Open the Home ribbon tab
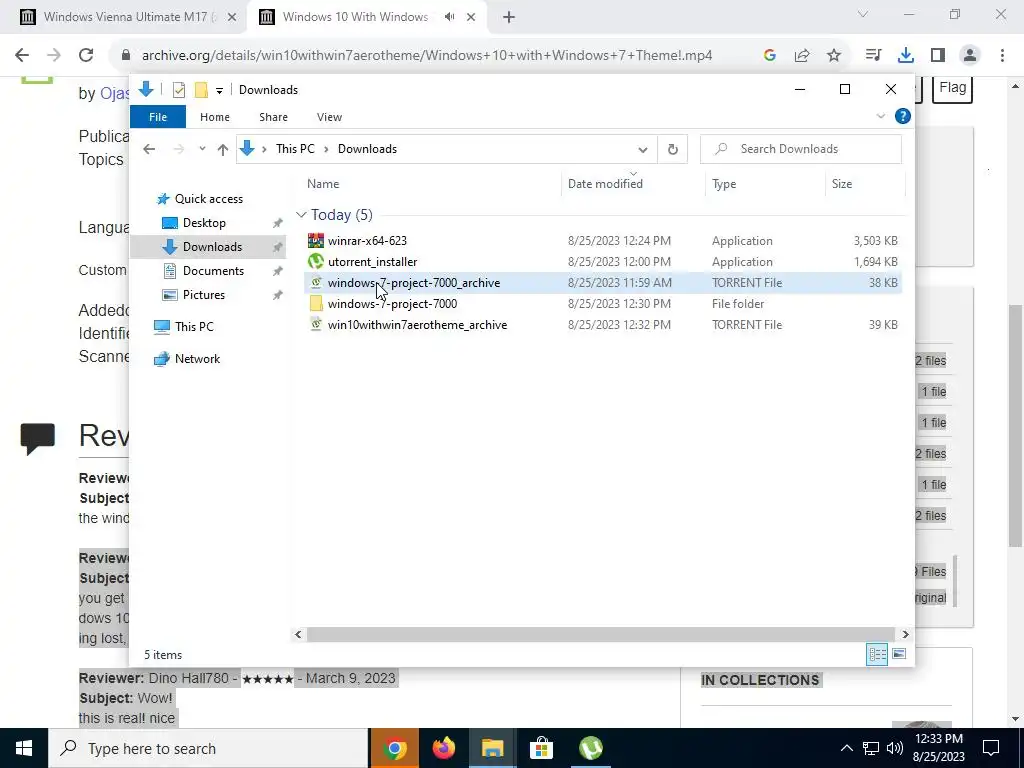1024x768 pixels. coord(215,117)
